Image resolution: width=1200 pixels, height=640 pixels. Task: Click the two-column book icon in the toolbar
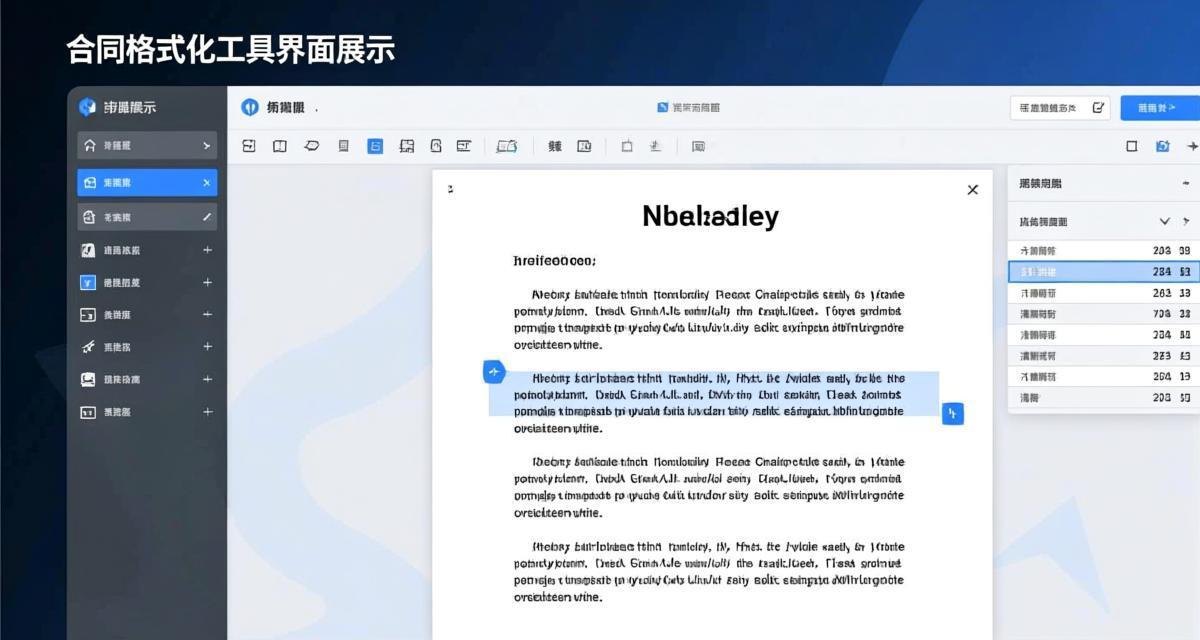click(x=280, y=146)
